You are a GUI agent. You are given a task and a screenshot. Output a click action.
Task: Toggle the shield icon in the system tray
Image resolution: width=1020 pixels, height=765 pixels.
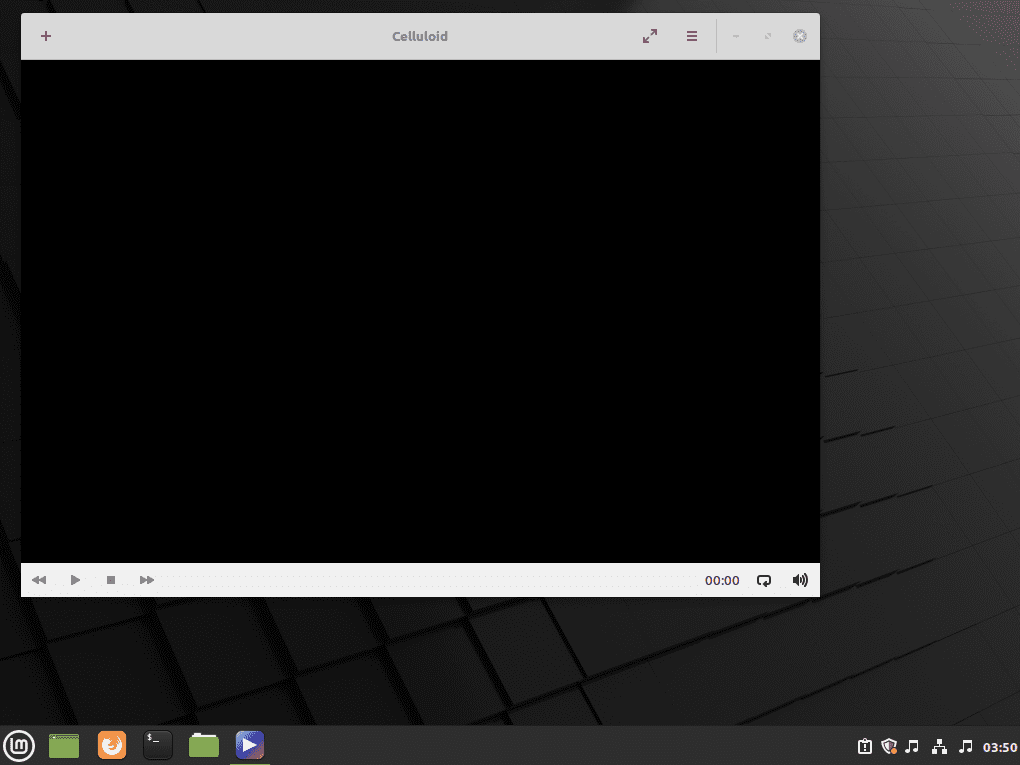click(888, 746)
